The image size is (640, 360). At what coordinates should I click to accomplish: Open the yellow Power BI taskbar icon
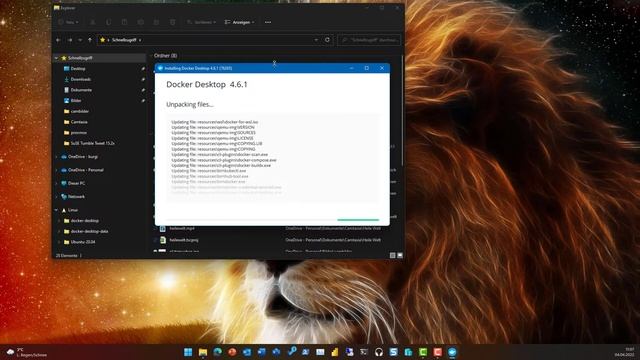335,352
